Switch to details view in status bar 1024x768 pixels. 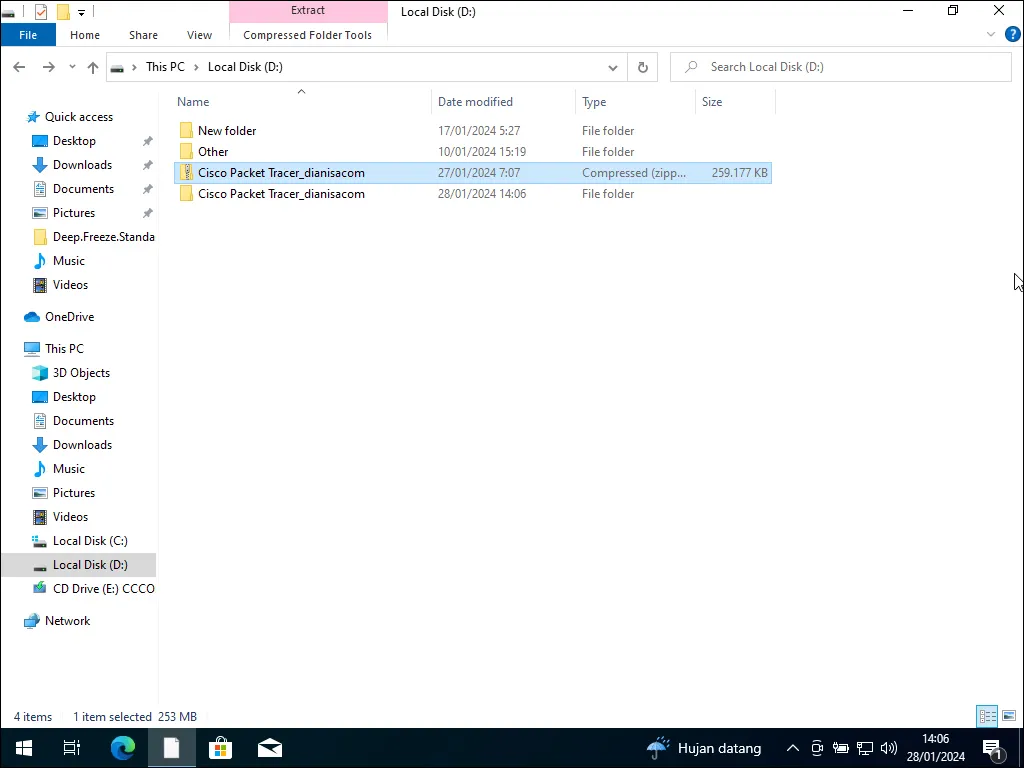pyautogui.click(x=987, y=716)
